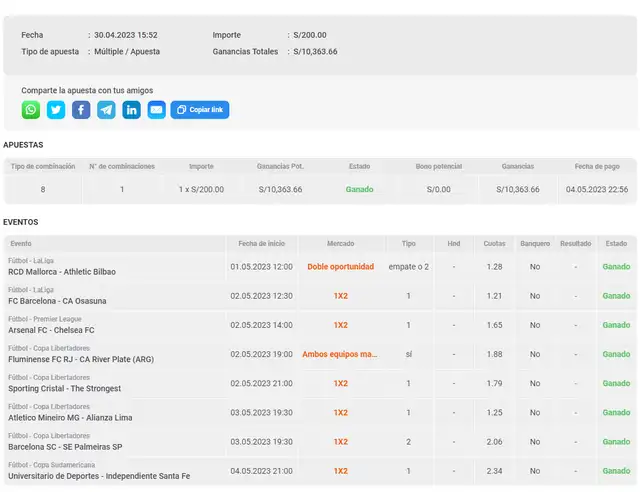The image size is (640, 492).
Task: Click the Fútbol - Copa Sudamericana league label
Action: [51, 465]
